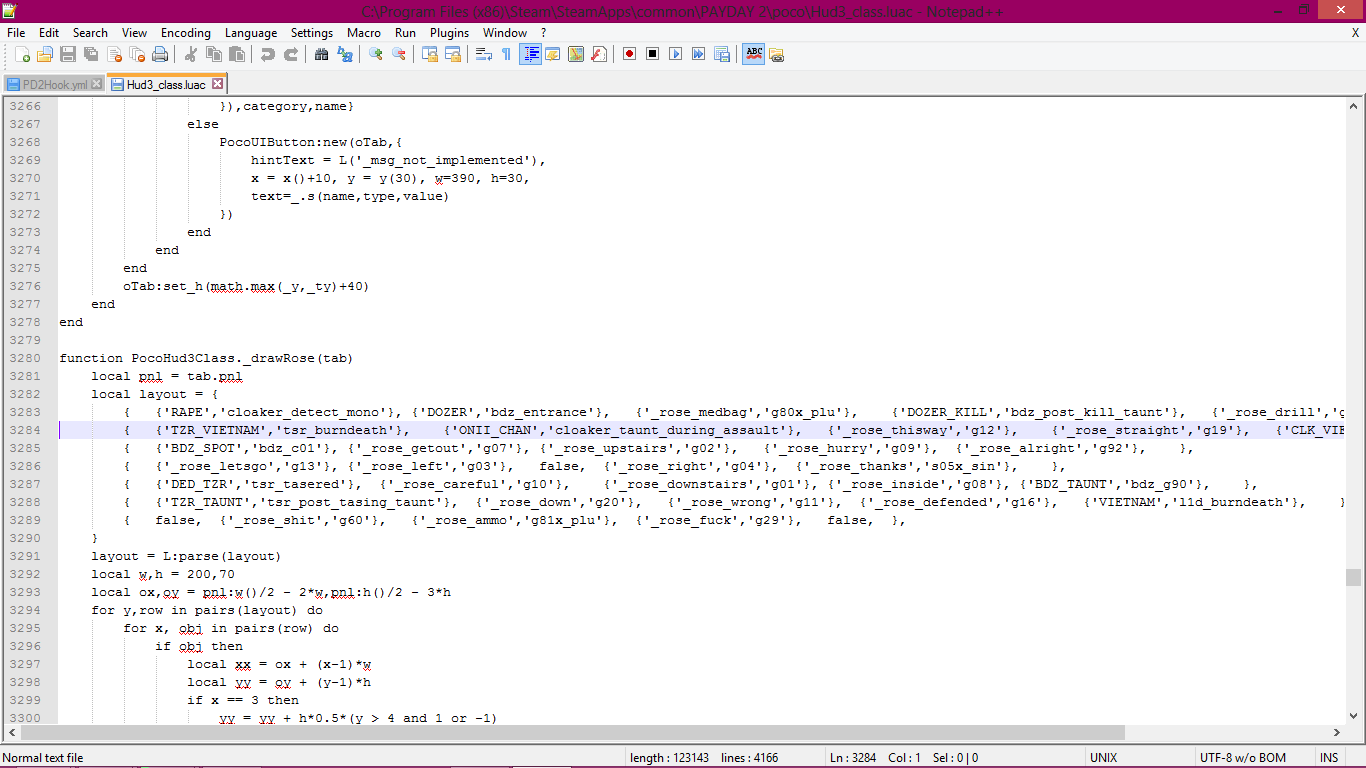Close the current document with menu bar X
Image resolution: width=1366 pixels, height=768 pixels.
point(1355,33)
